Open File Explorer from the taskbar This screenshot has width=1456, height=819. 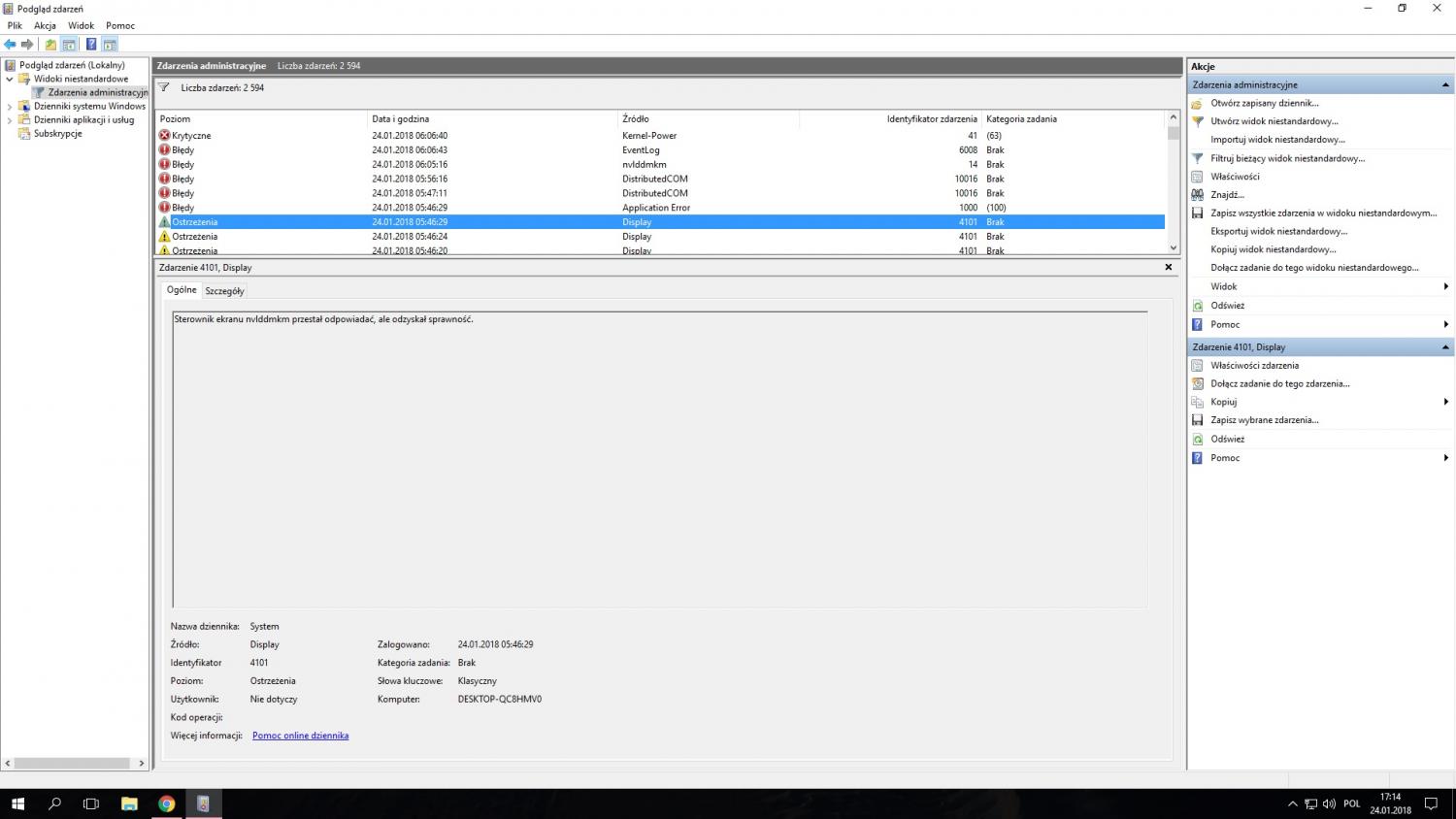point(129,803)
